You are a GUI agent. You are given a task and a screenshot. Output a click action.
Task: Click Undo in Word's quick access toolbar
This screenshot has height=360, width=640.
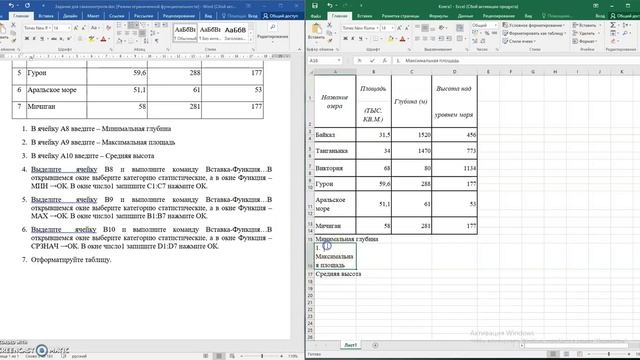click(11, 6)
